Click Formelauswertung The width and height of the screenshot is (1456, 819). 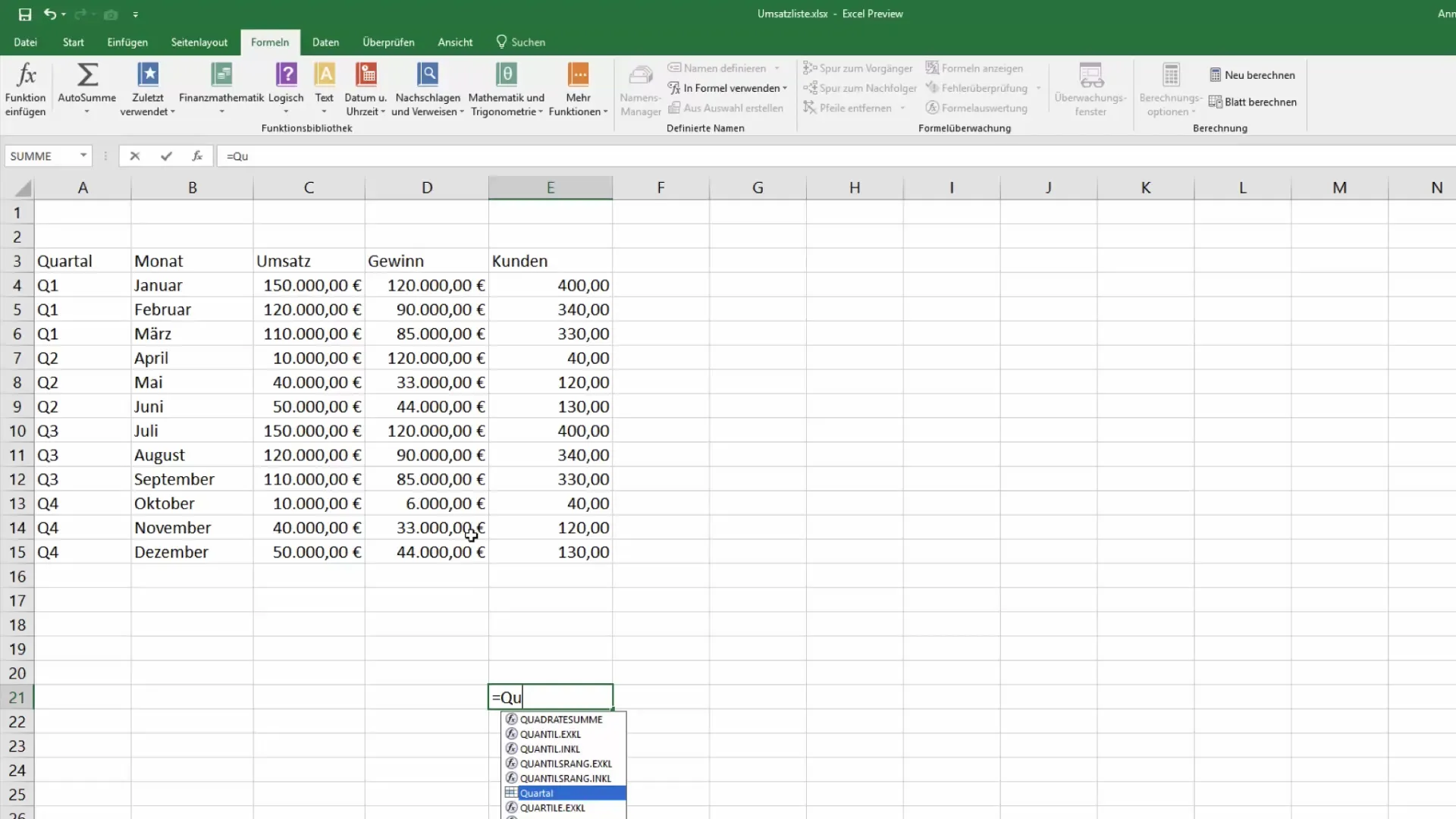click(977, 108)
